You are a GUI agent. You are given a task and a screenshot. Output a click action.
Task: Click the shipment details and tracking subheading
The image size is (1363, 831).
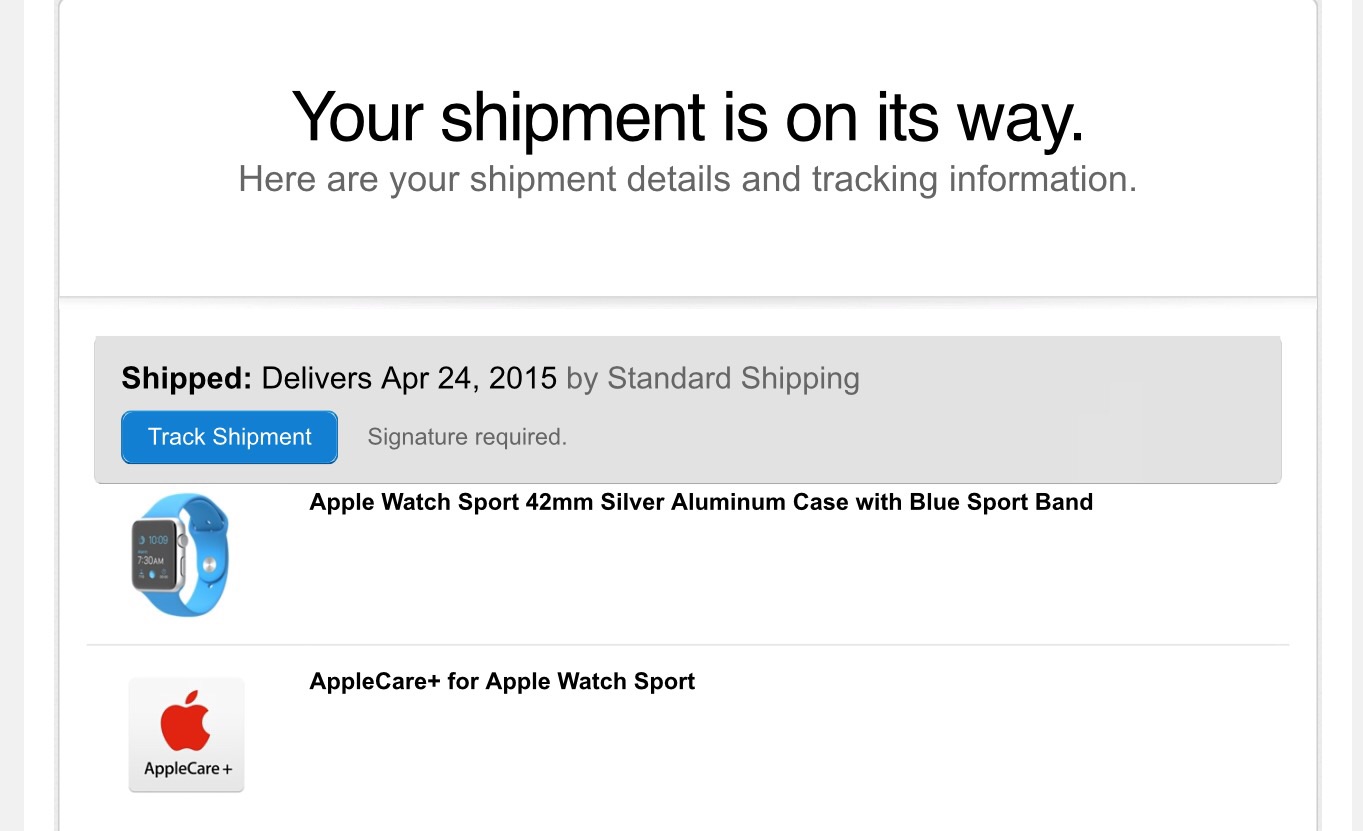[688, 180]
